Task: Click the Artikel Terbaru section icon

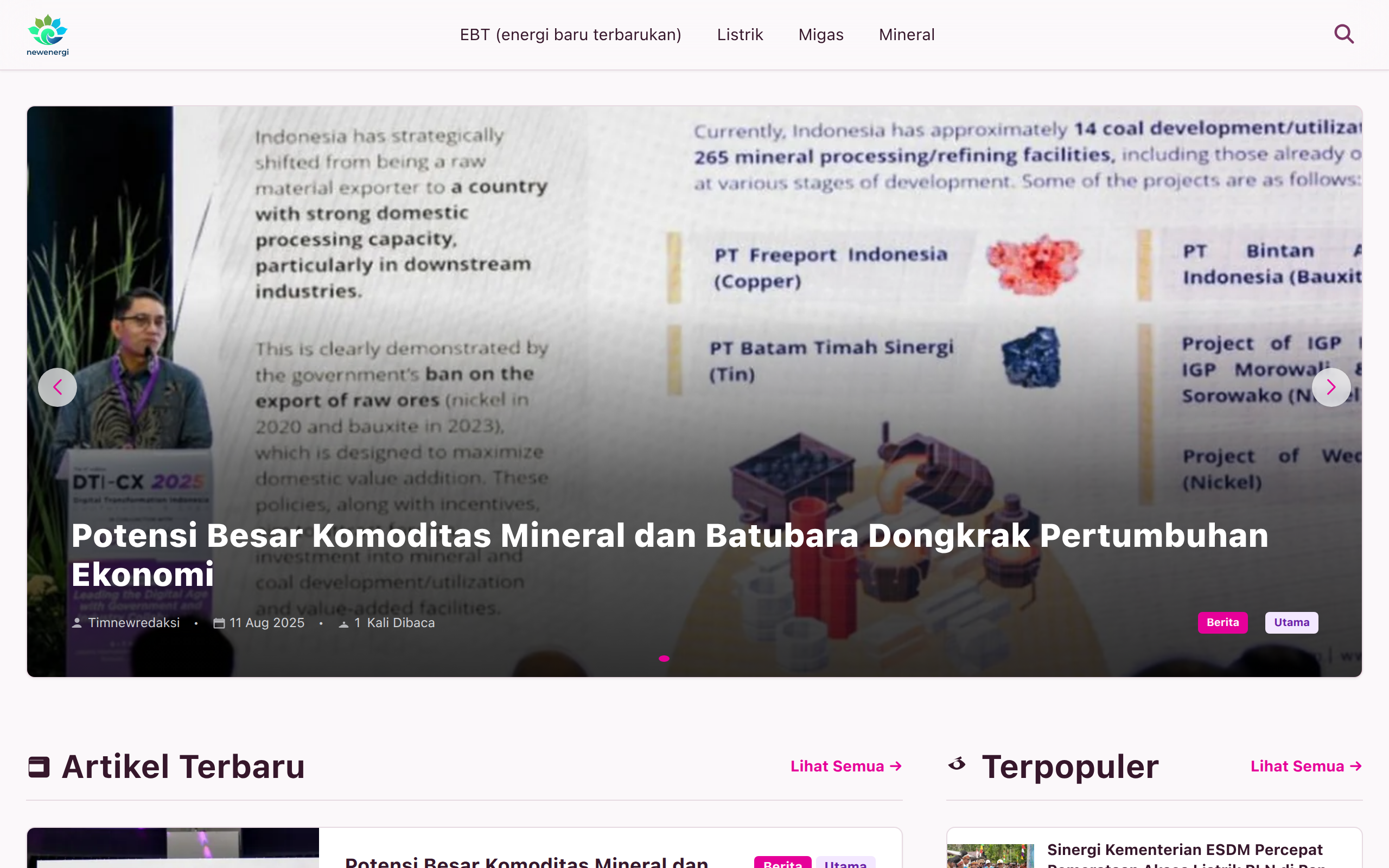Action: click(39, 767)
